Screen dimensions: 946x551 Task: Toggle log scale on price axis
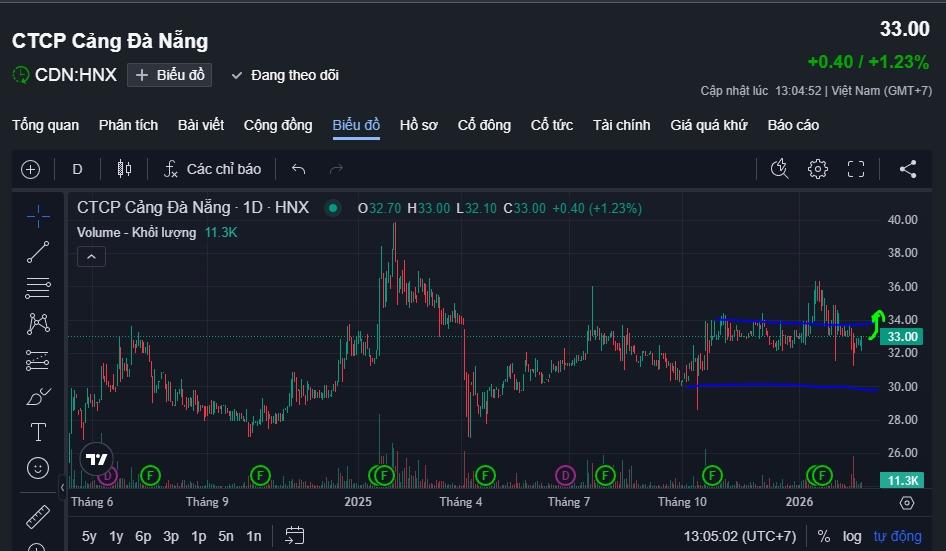click(852, 536)
